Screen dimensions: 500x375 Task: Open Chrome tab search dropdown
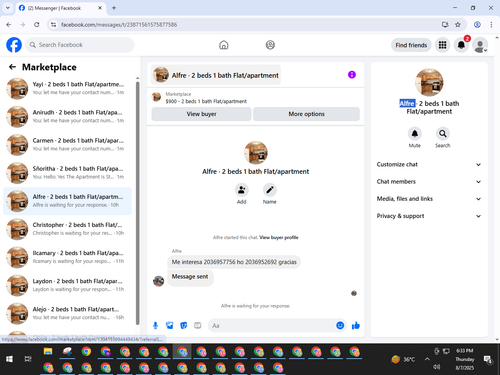click(x=8, y=8)
